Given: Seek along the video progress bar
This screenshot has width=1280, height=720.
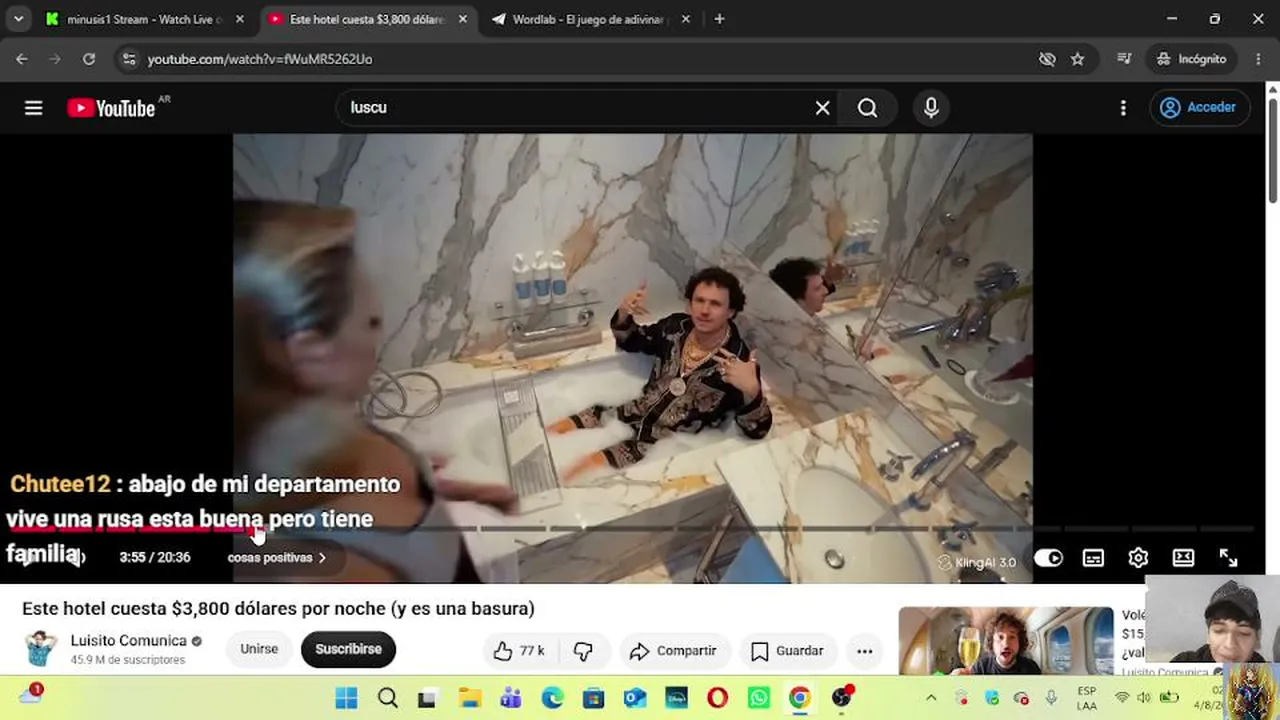Looking at the screenshot, I should (632, 528).
